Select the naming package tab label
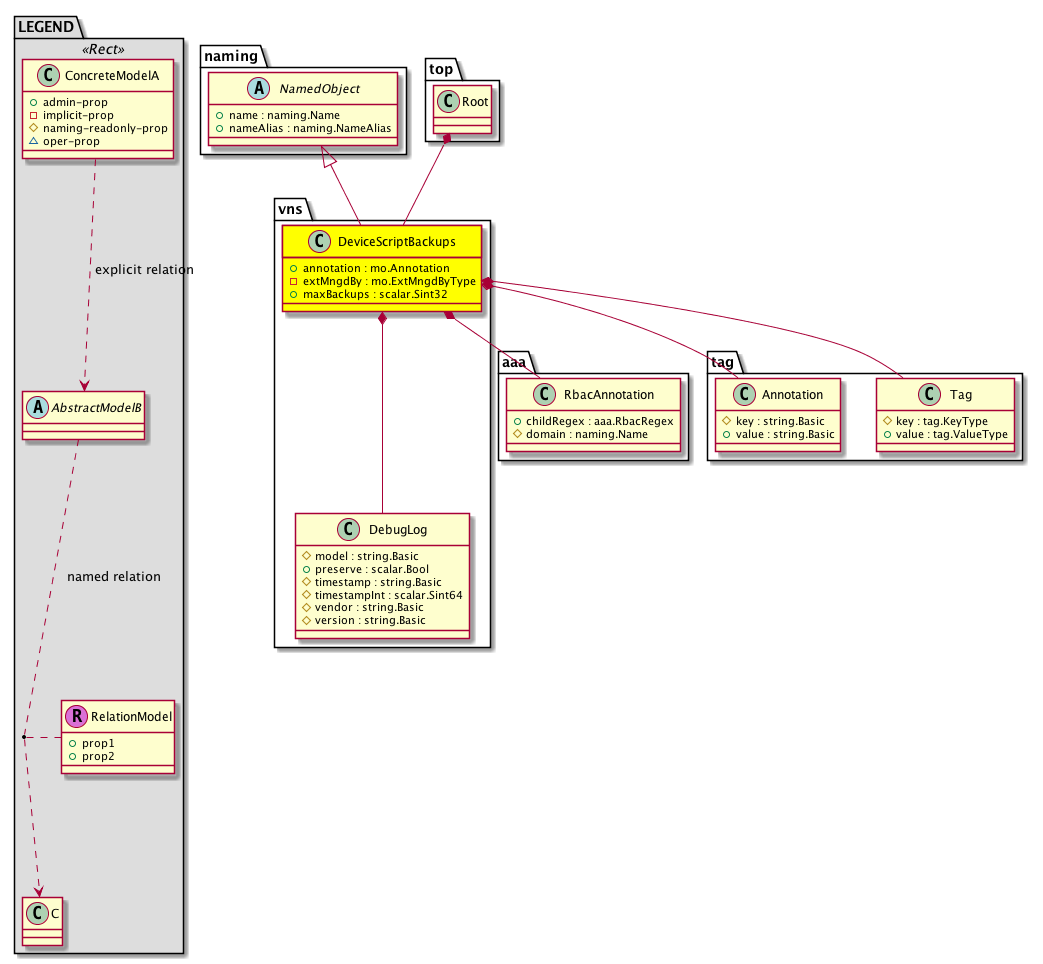Image resolution: width=1043 pixels, height=964 pixels. 229,56
